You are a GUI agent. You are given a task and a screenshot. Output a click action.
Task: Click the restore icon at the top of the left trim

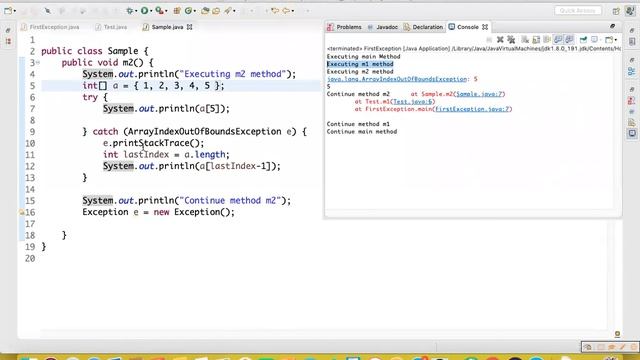[x=8, y=30]
